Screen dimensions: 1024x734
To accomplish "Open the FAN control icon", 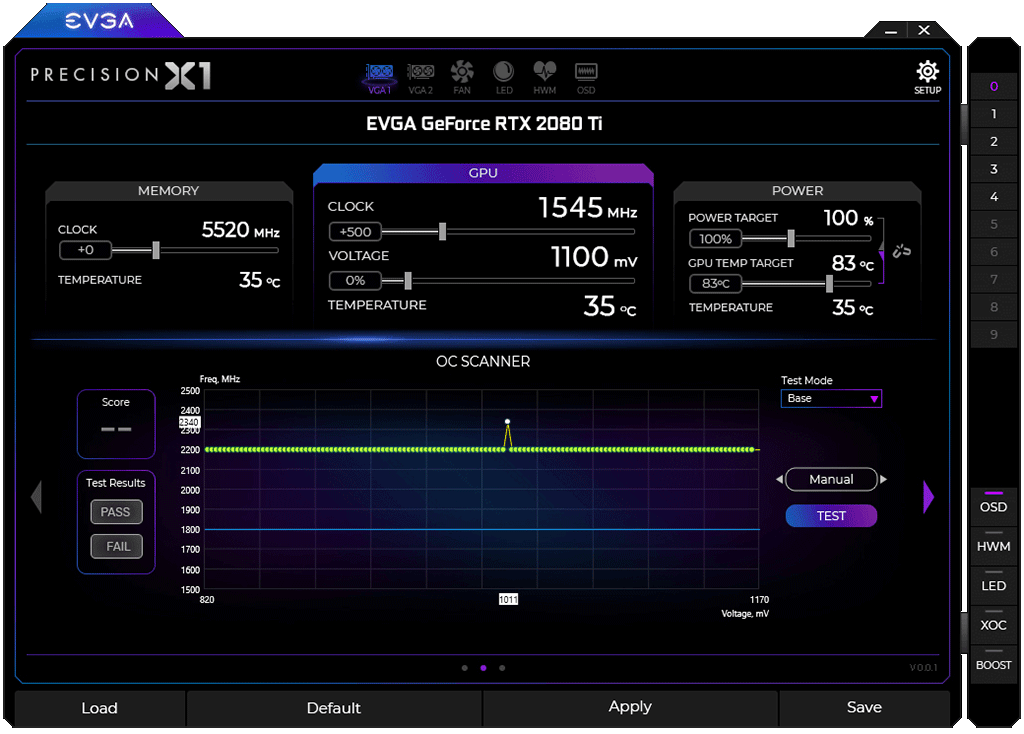I will tap(462, 78).
